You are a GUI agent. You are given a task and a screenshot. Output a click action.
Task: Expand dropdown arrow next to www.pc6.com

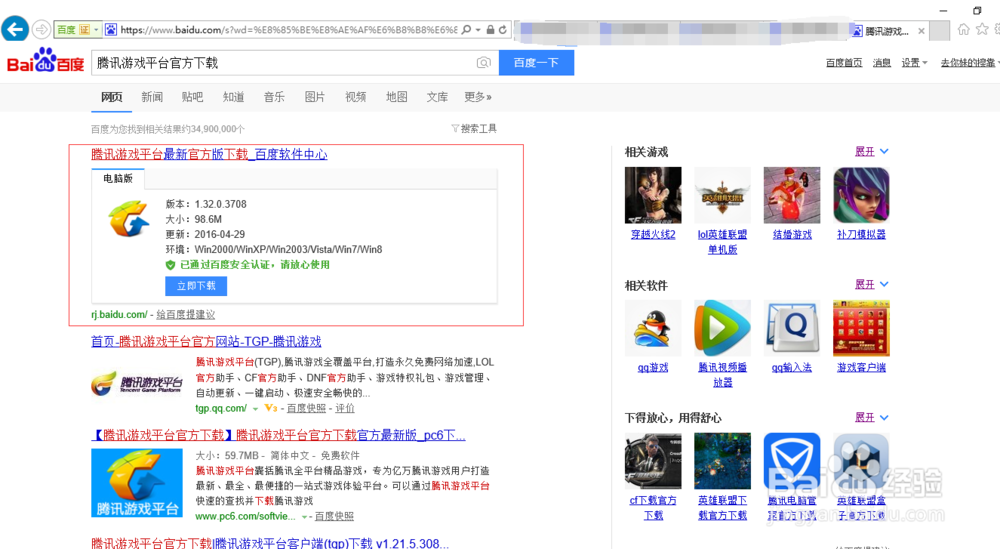[304, 516]
